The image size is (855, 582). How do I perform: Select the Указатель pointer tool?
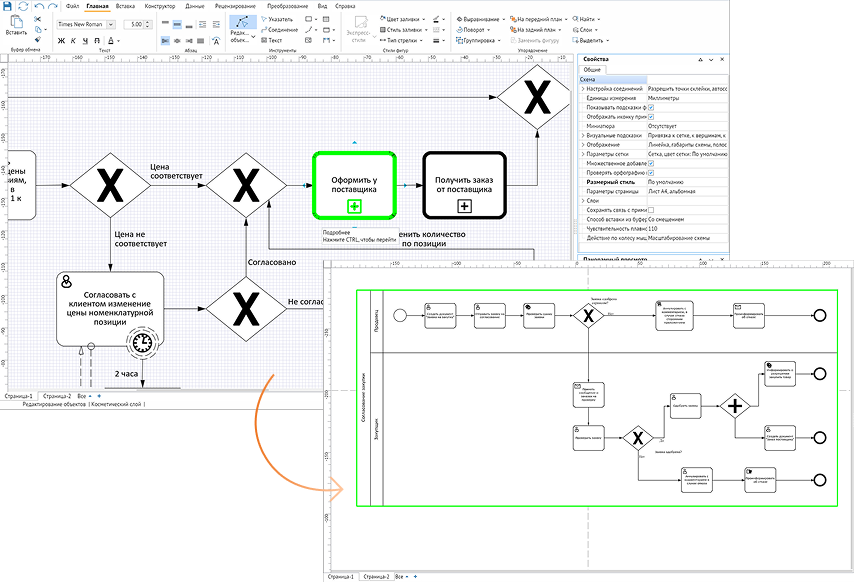pos(277,19)
